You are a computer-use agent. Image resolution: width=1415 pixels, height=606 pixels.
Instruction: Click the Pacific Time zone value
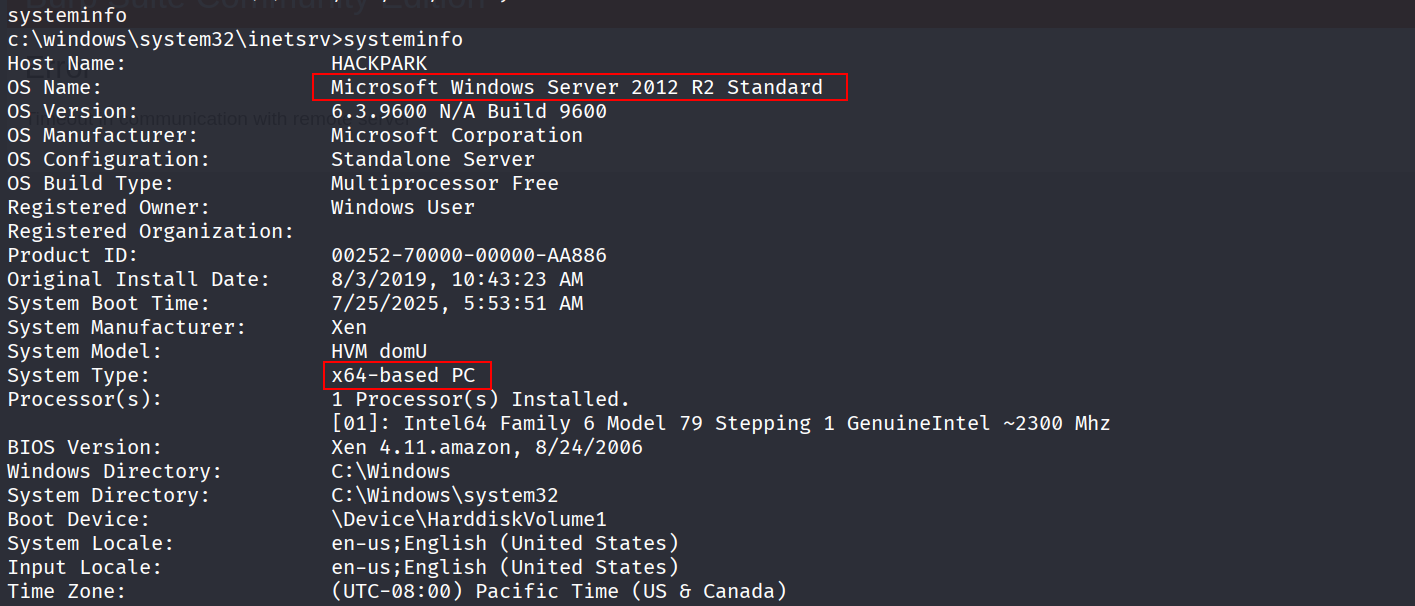pos(558,591)
